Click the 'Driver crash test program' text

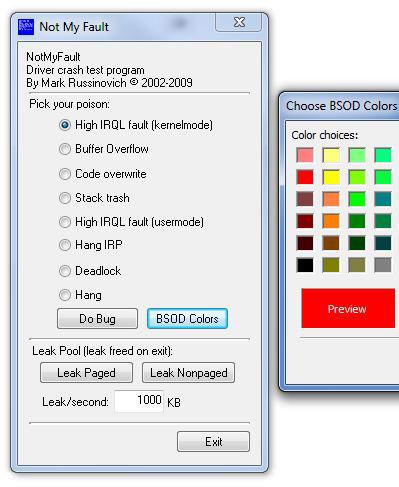click(x=85, y=70)
